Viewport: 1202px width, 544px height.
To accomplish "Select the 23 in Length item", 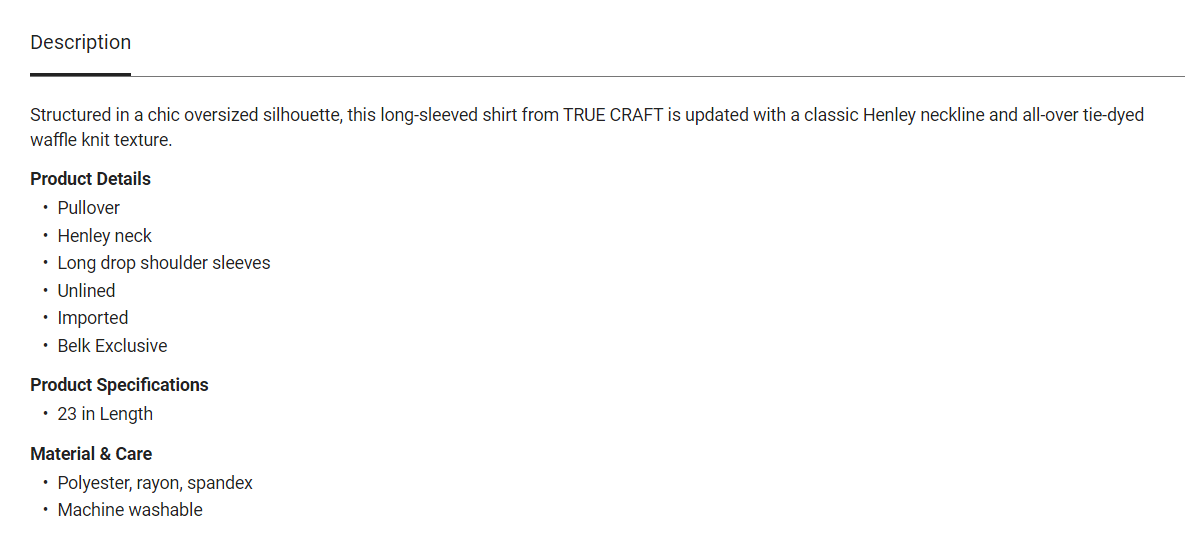I will (105, 414).
